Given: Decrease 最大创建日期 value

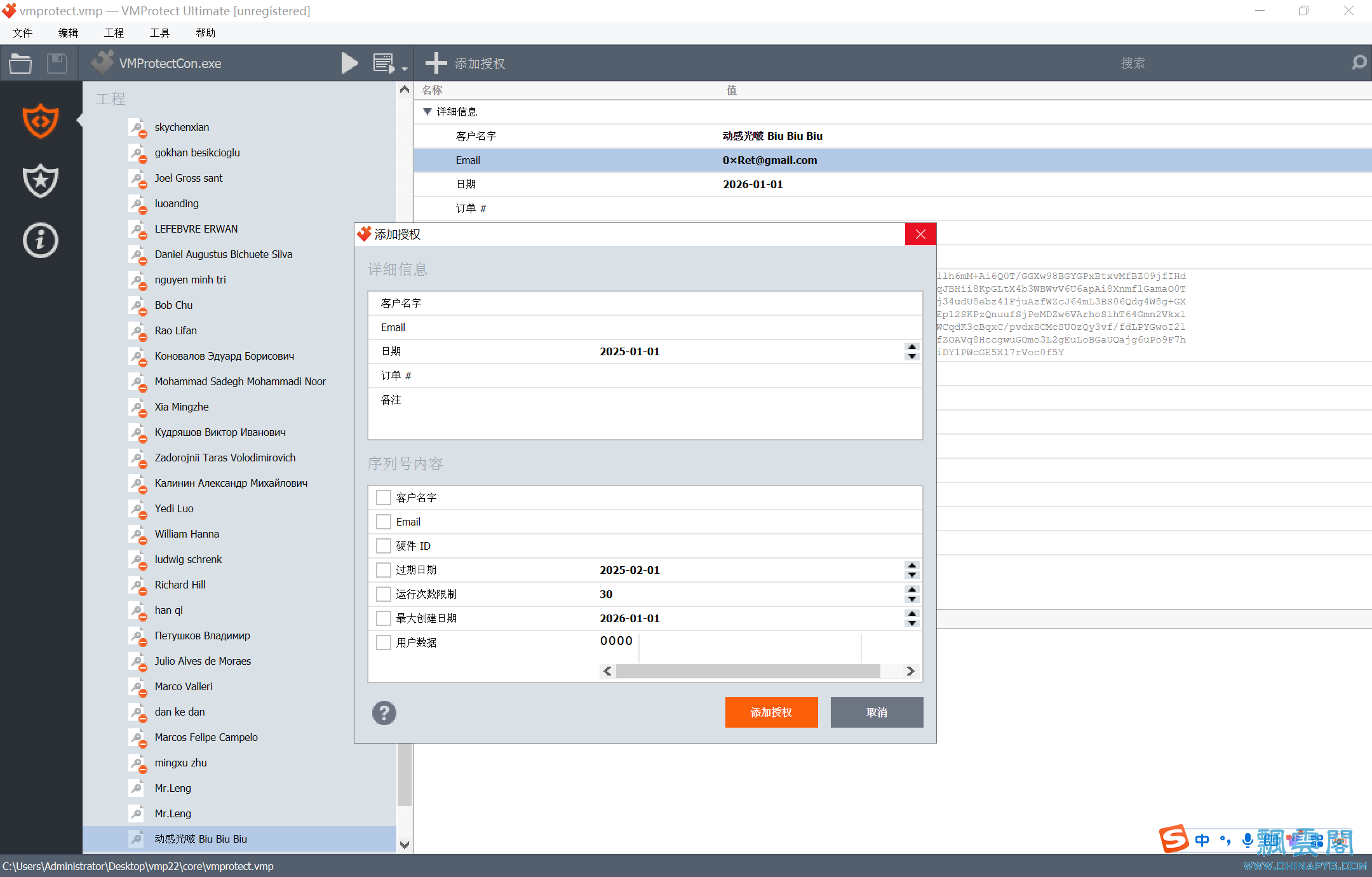Looking at the screenshot, I should coord(912,623).
